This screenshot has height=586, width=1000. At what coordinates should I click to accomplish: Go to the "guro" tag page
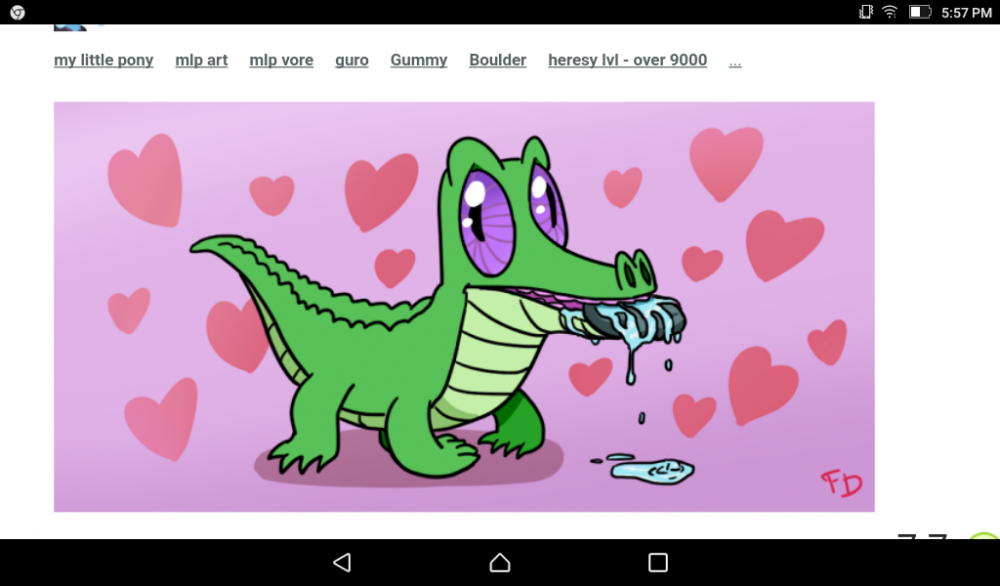352,60
